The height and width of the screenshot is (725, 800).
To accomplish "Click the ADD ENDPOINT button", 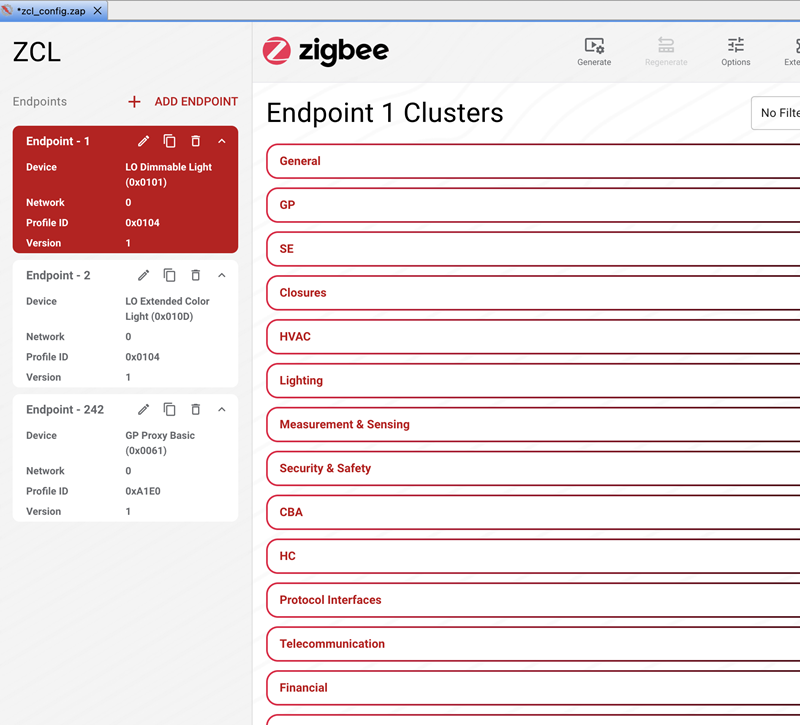I will [184, 102].
